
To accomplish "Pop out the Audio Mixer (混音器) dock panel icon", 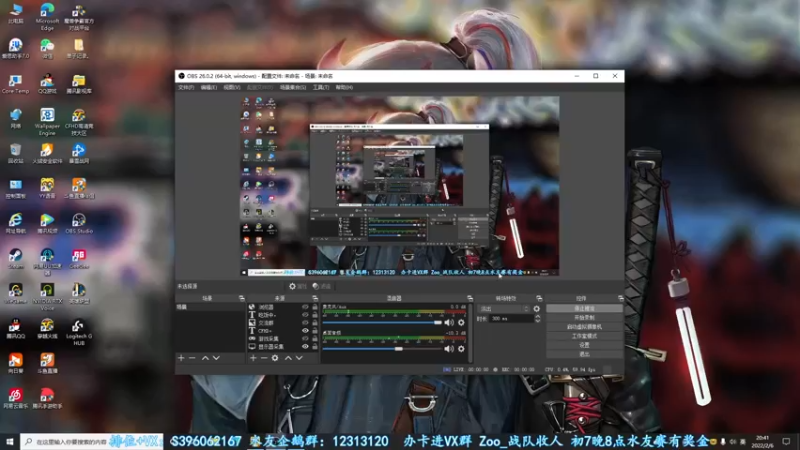I will point(470,298).
